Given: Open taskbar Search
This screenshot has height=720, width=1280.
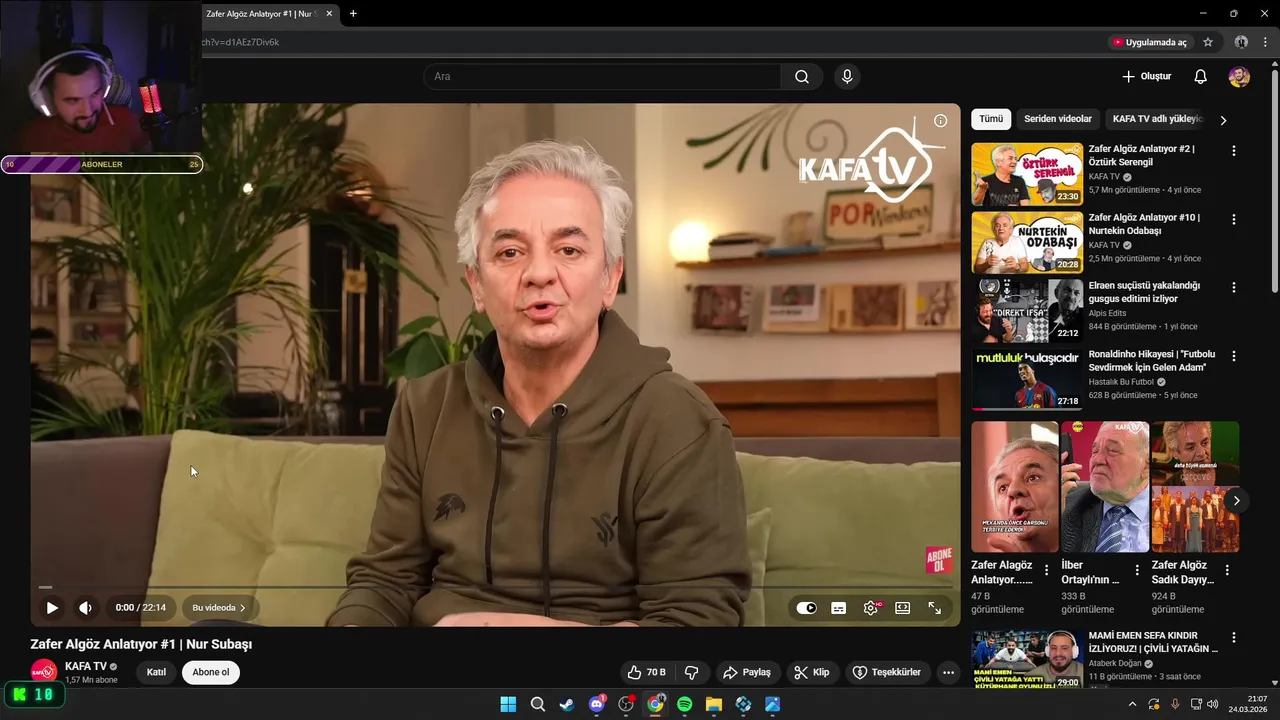Looking at the screenshot, I should click(538, 704).
